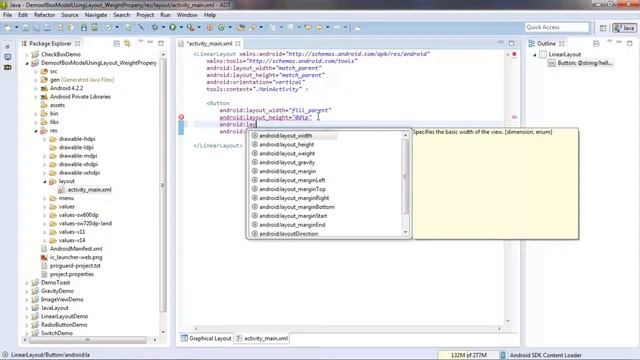Open the File menu

coord(7,15)
